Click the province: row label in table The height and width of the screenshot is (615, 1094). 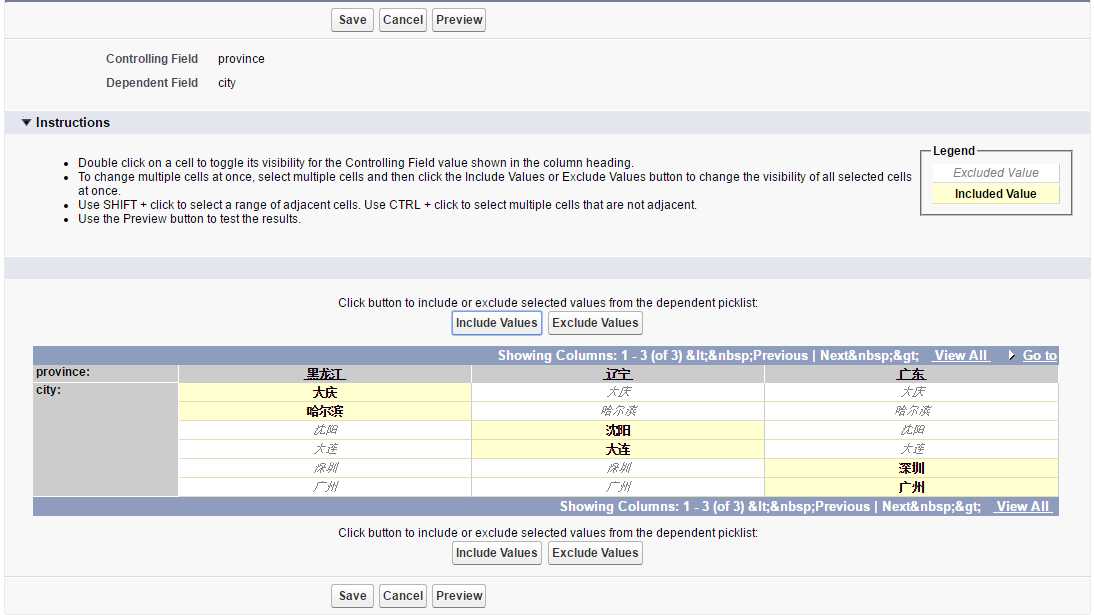tap(63, 372)
